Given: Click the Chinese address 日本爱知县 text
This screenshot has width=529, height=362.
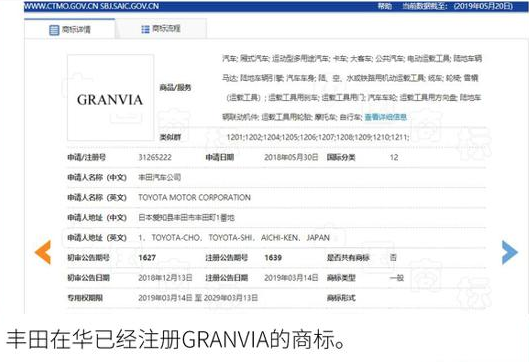Looking at the screenshot, I should tap(186, 218).
